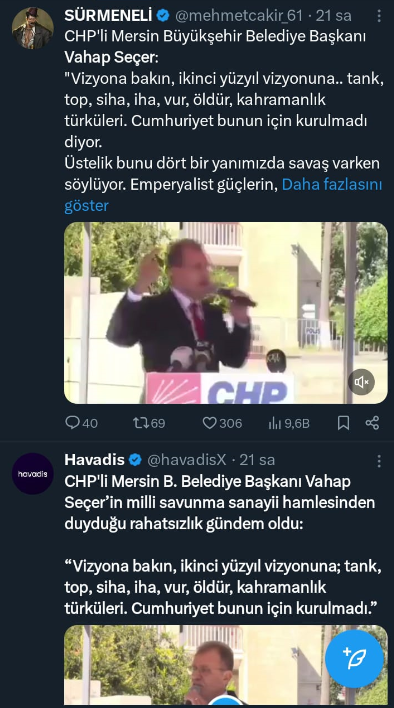Open the @mehmetcakir_61 handle
This screenshot has width=394, height=708.
click(x=238, y=16)
